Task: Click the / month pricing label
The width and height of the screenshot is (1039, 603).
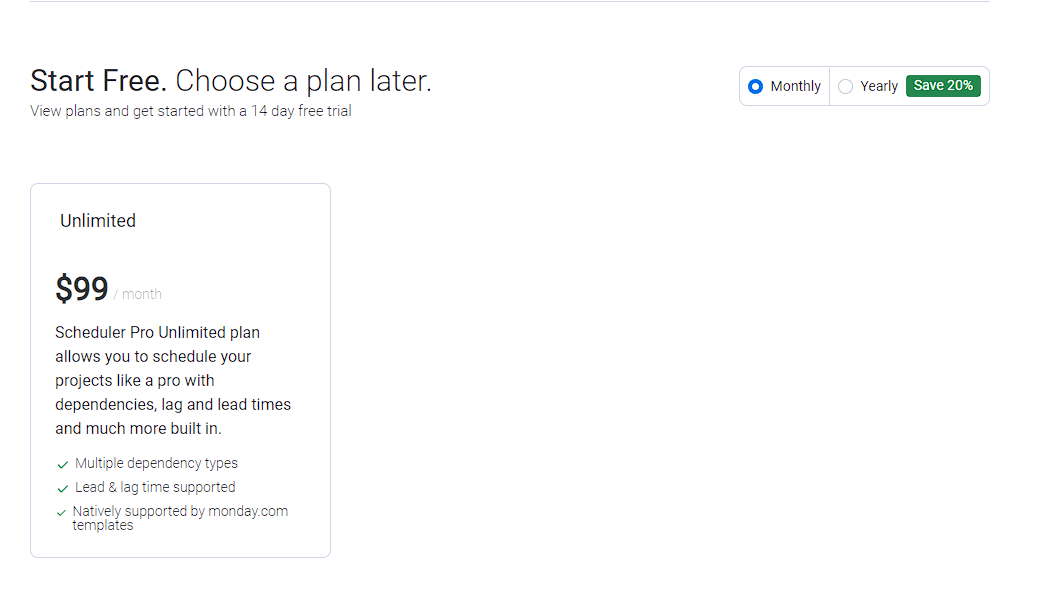Action: (137, 294)
